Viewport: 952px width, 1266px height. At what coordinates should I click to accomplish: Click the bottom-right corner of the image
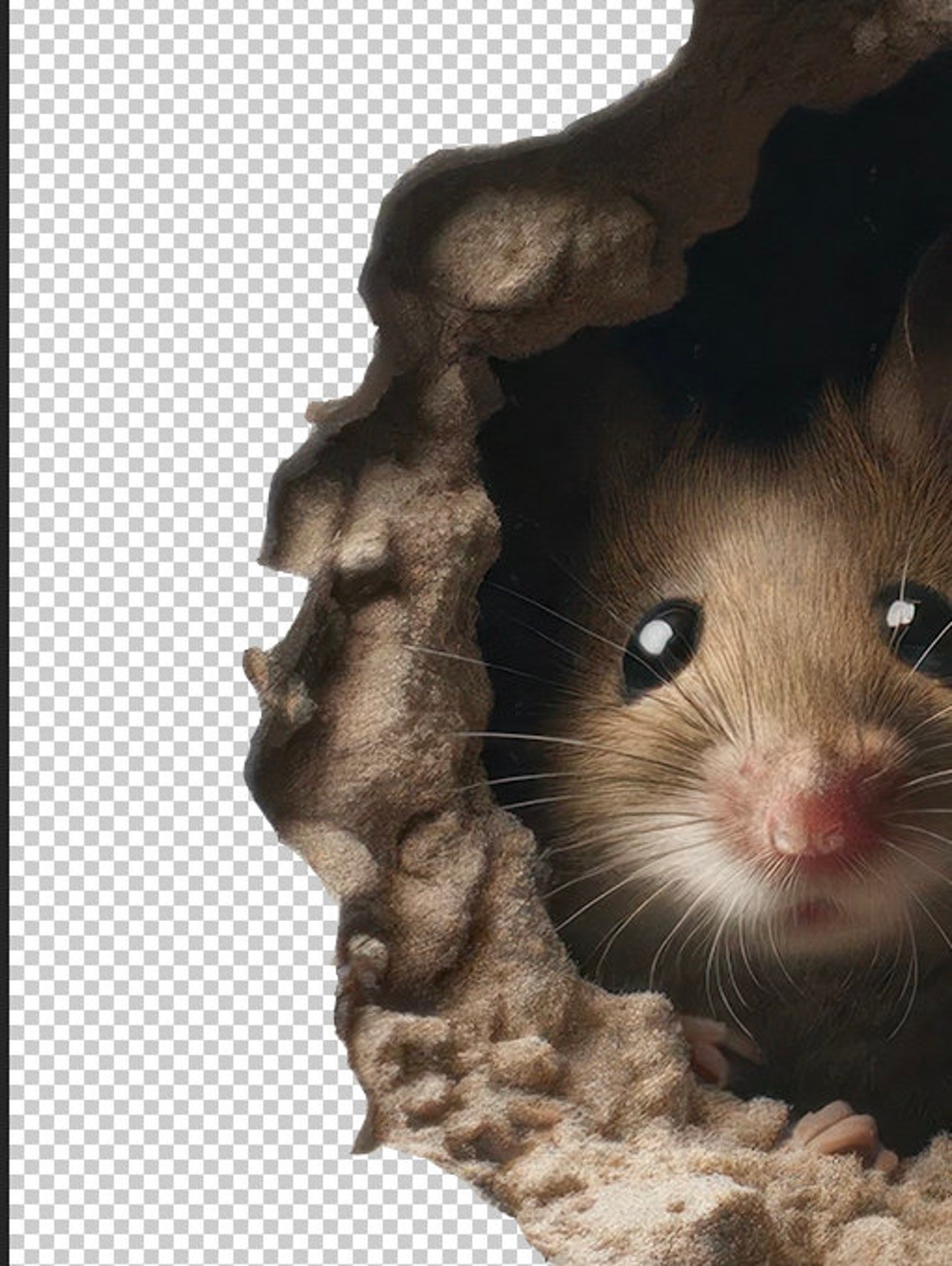point(944,1261)
